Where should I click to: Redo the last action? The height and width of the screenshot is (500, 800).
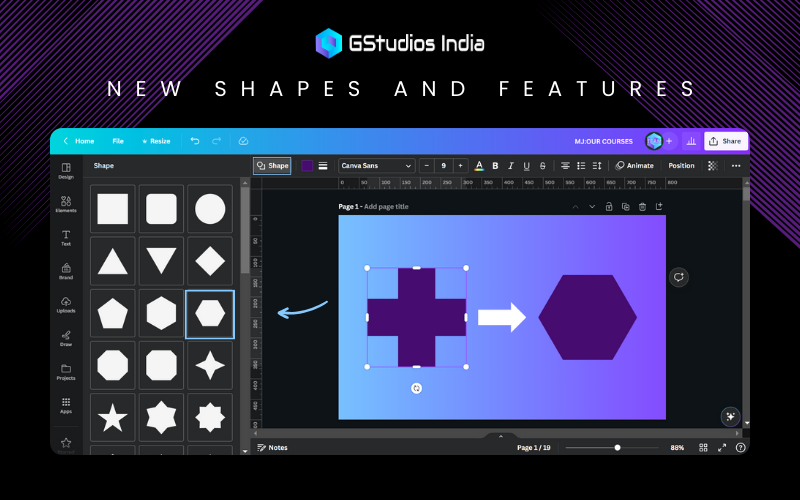pos(216,141)
